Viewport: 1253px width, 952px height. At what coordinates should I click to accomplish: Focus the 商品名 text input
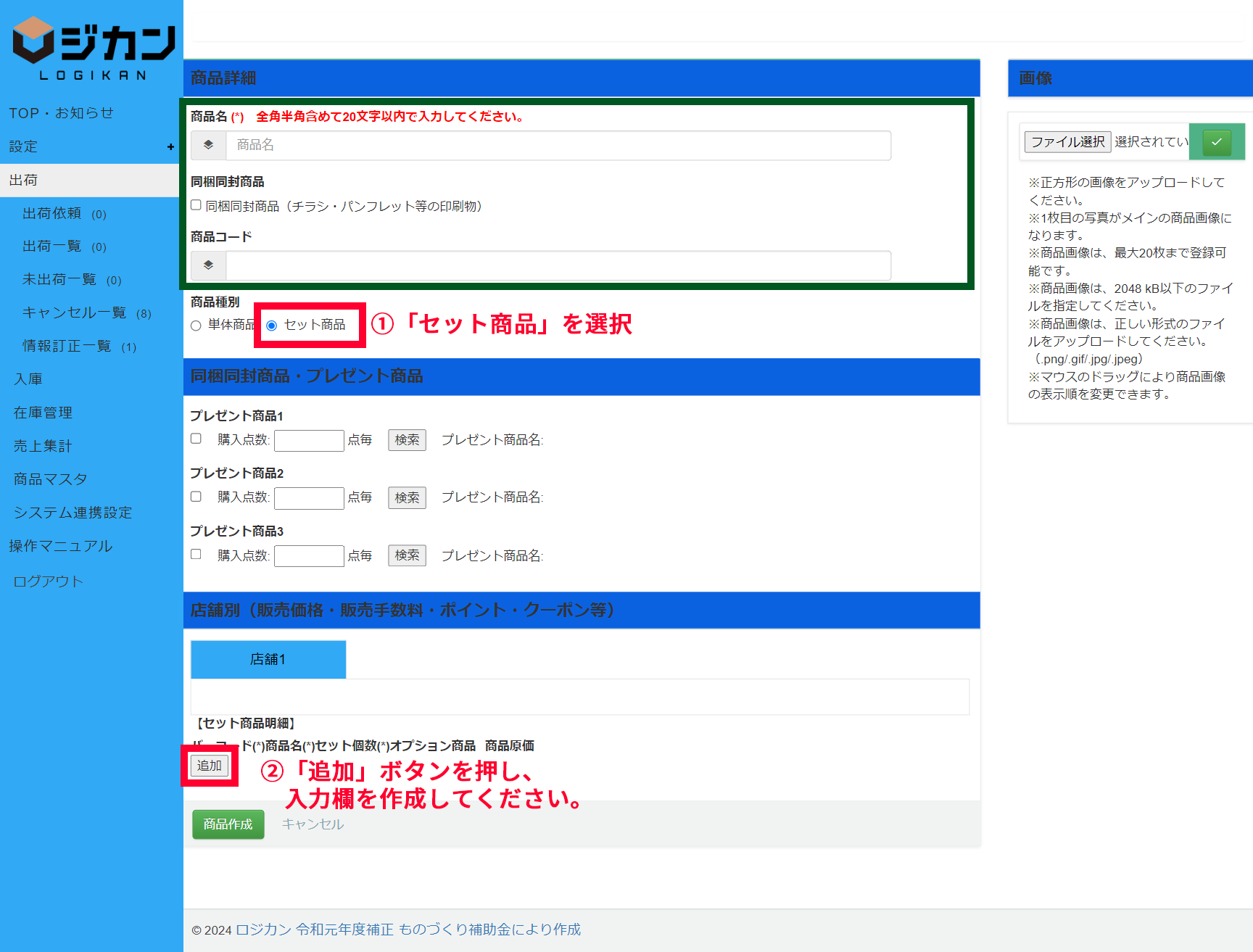point(558,145)
